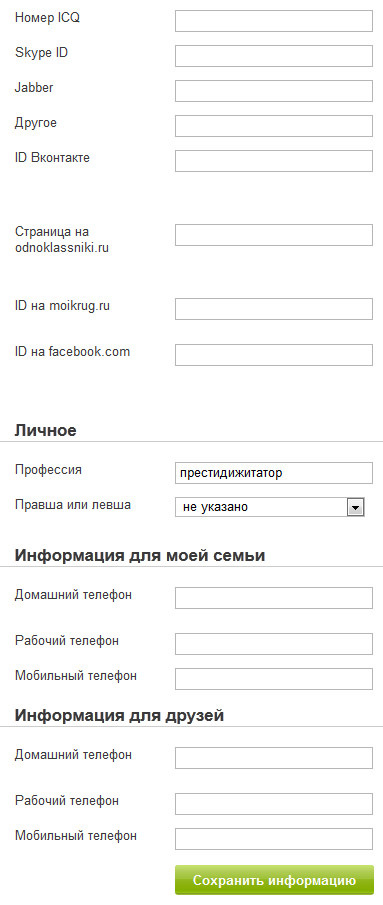Screen dimensions: 383x905
Task: Open the Правша или левша dropdown
Action: [x=270, y=507]
